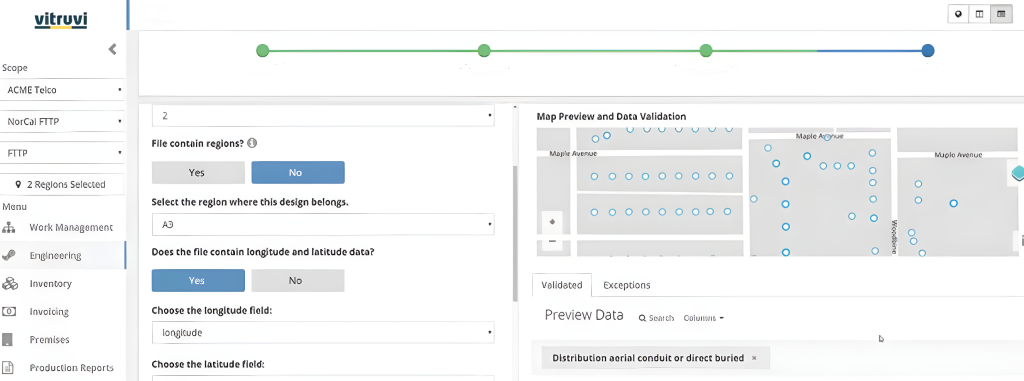Click the left form panel scrollbar
The image size is (1024, 381).
coord(514,233)
